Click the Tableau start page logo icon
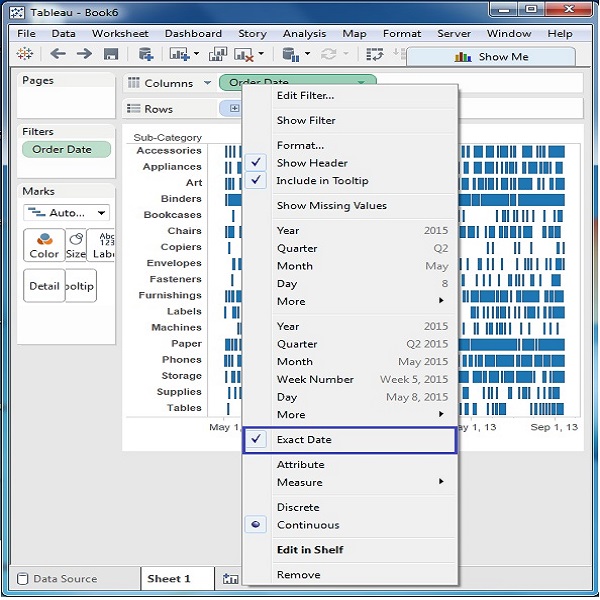 pyautogui.click(x=25, y=54)
